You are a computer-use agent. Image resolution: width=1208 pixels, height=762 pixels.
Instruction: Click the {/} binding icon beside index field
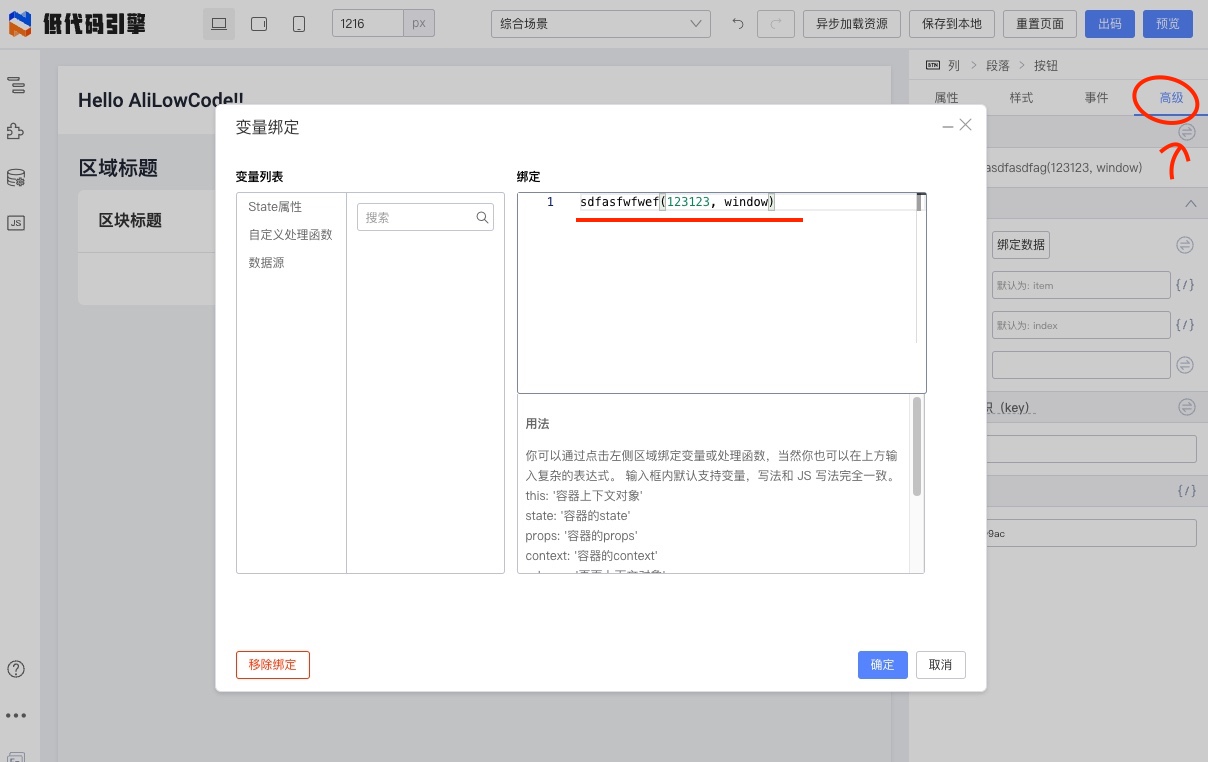click(x=1185, y=325)
